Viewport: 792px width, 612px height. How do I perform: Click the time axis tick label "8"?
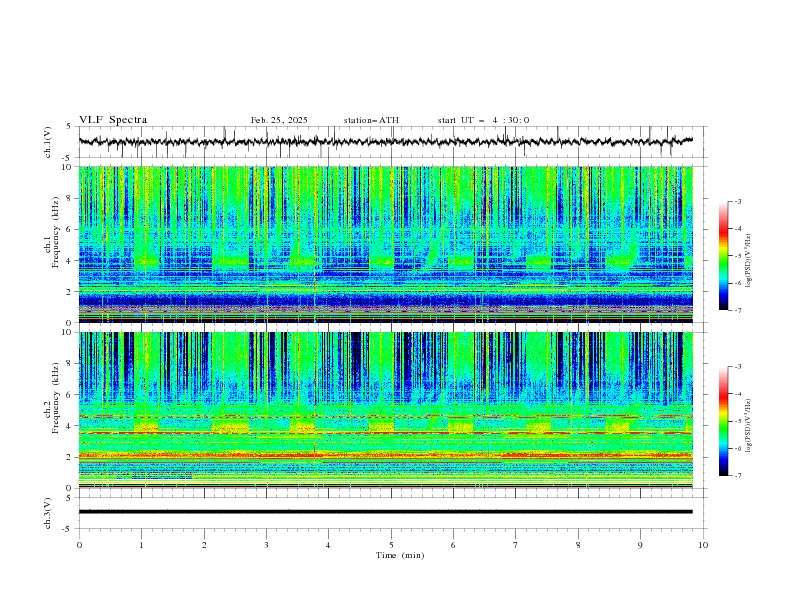pyautogui.click(x=578, y=545)
